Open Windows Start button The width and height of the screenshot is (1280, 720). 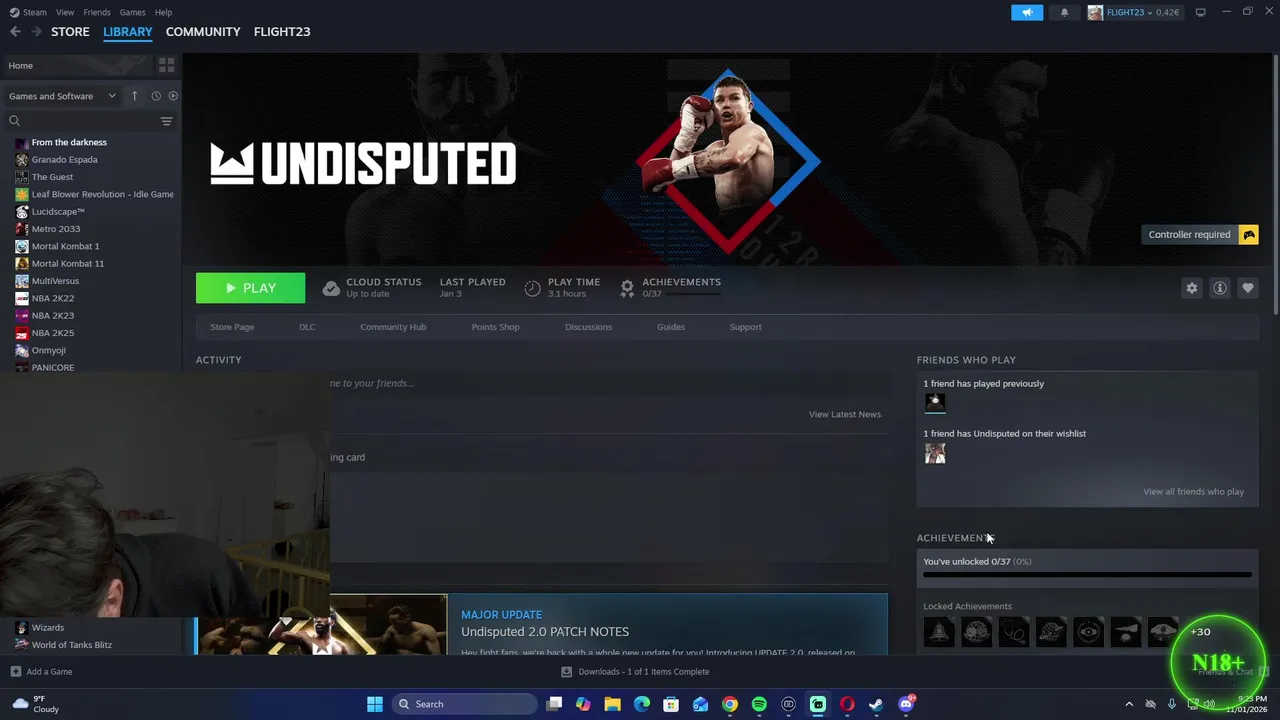[375, 704]
